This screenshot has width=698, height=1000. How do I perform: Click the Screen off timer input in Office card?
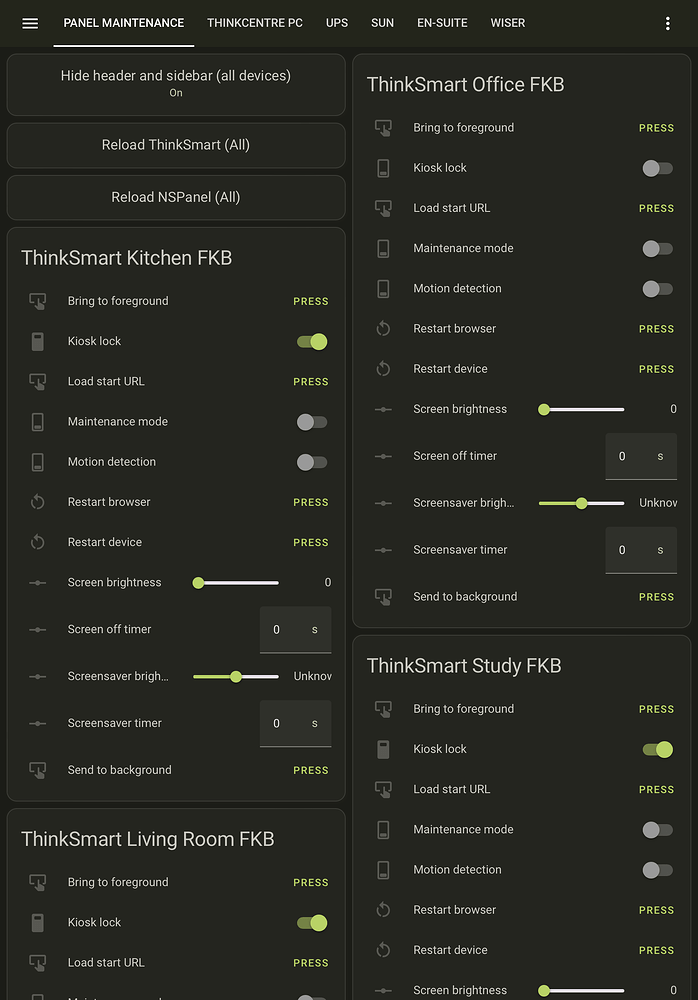click(641, 455)
